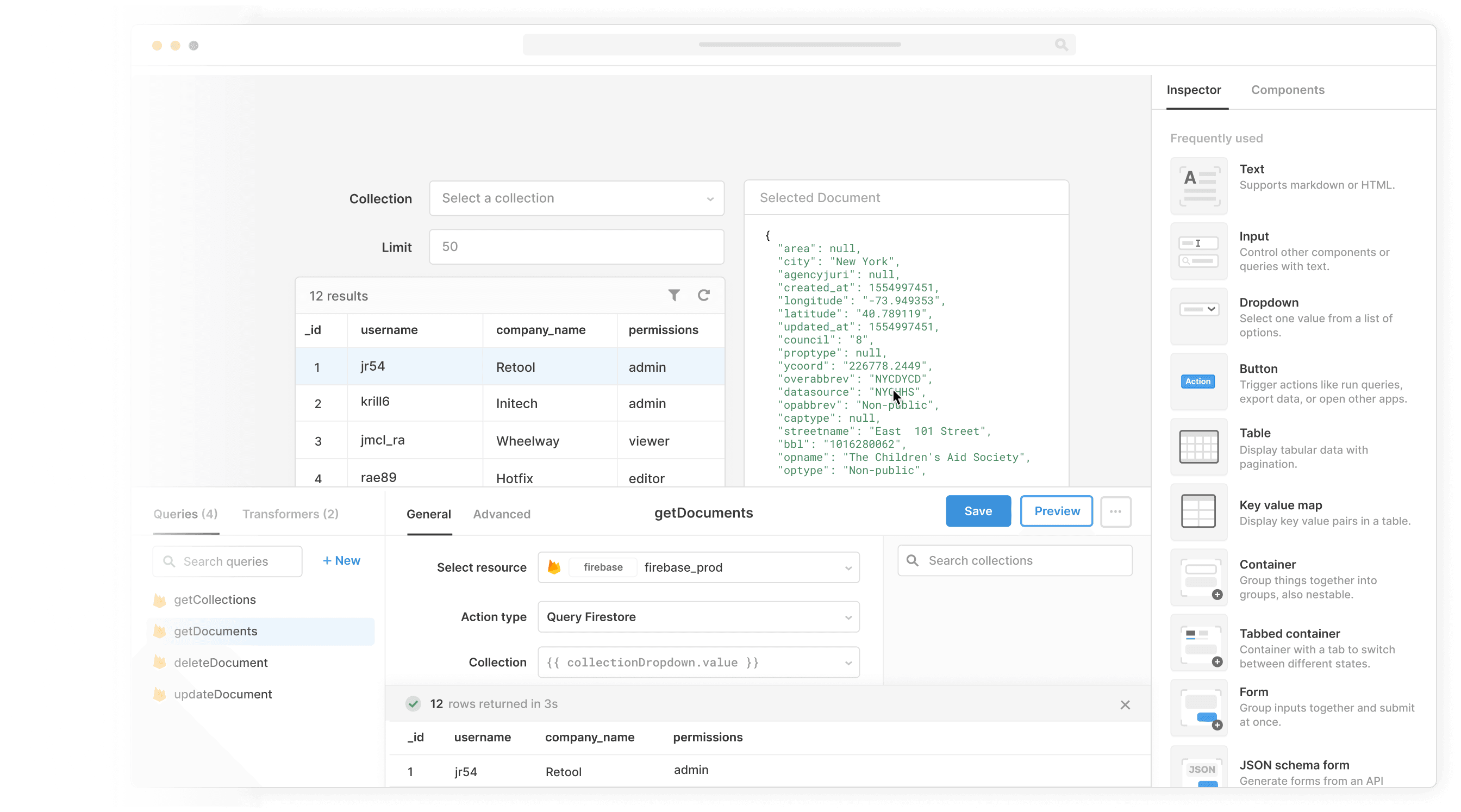Image resolution: width=1461 pixels, height=812 pixels.
Task: Save the getDocuments query
Action: pos(977,511)
